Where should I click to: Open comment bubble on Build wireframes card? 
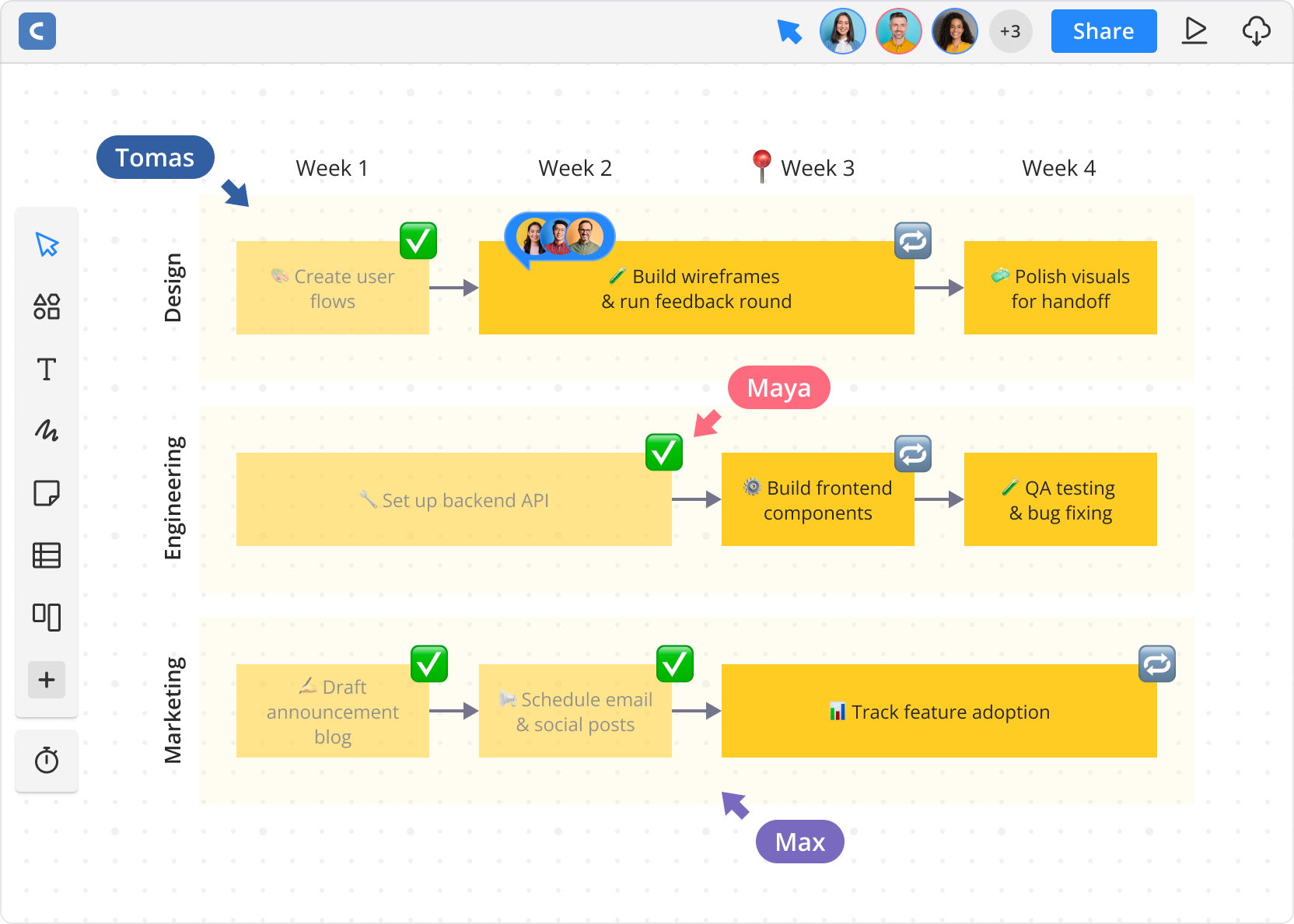tap(560, 237)
